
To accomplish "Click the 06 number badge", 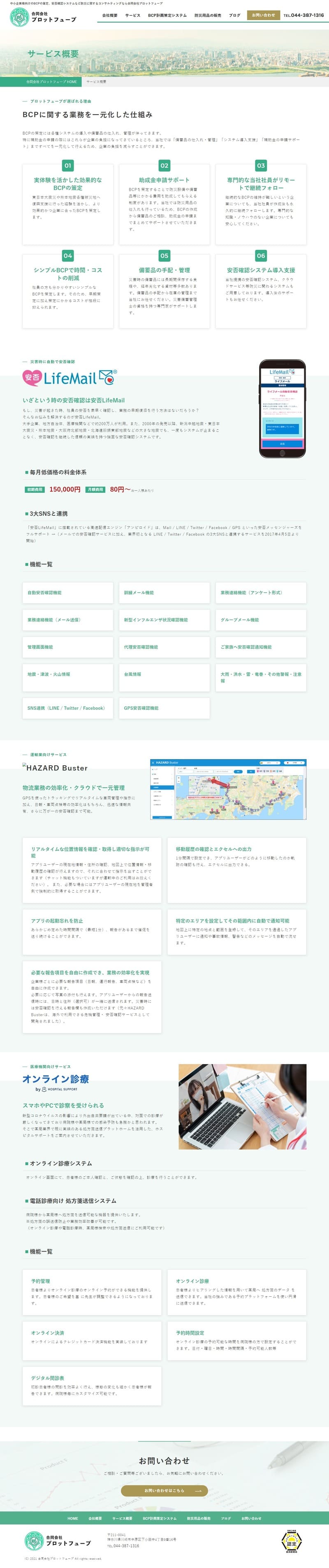I will tap(261, 256).
